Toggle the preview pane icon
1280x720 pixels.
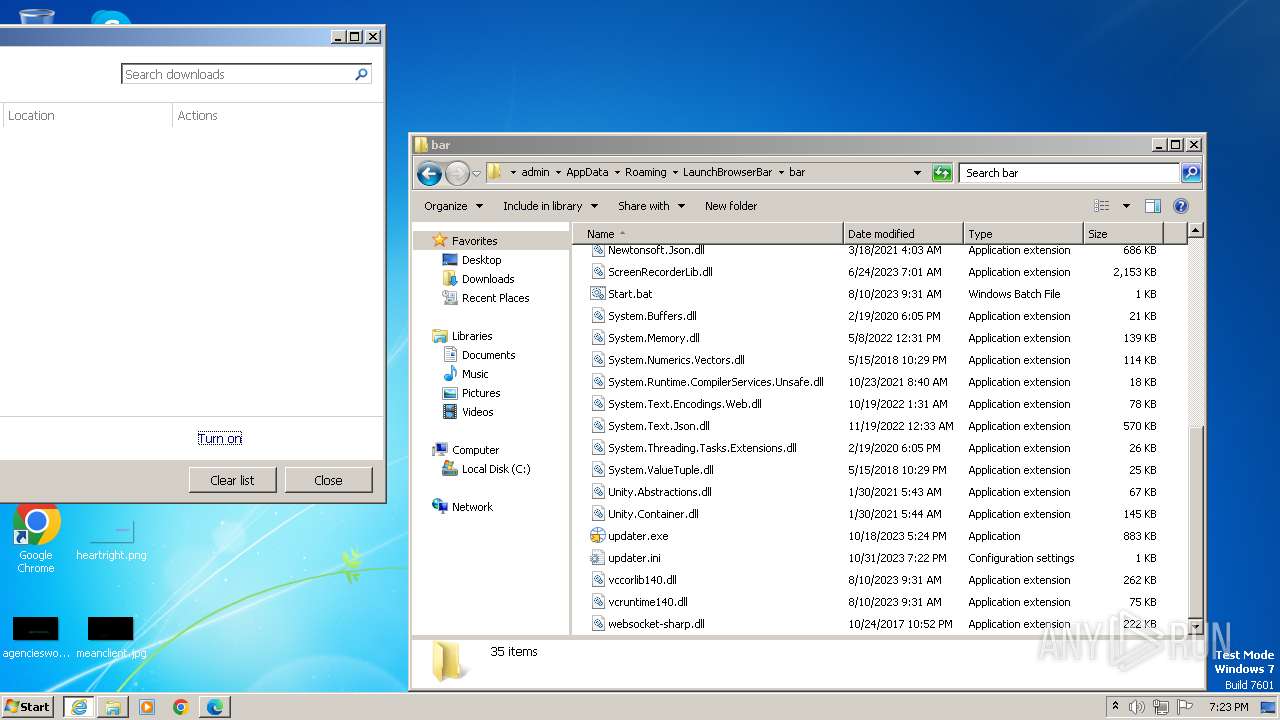(x=1153, y=206)
